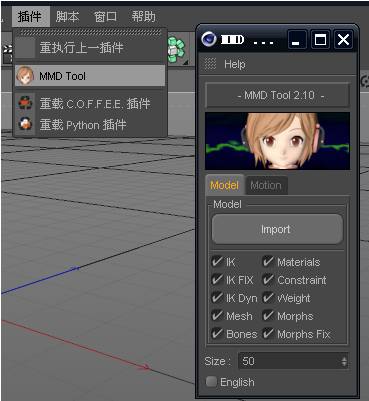The height and width of the screenshot is (401, 369).
Task: Open the 窗口 menu
Action: coord(105,17)
